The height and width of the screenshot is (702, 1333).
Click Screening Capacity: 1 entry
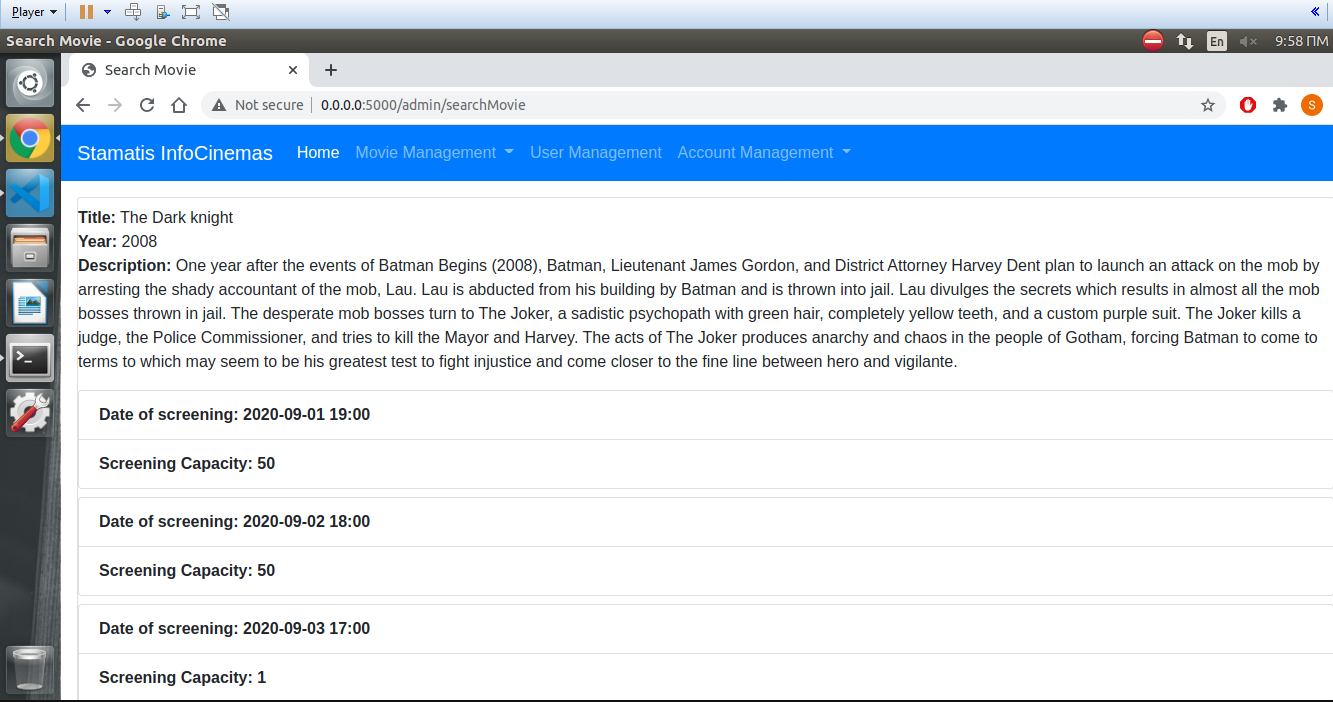706,678
